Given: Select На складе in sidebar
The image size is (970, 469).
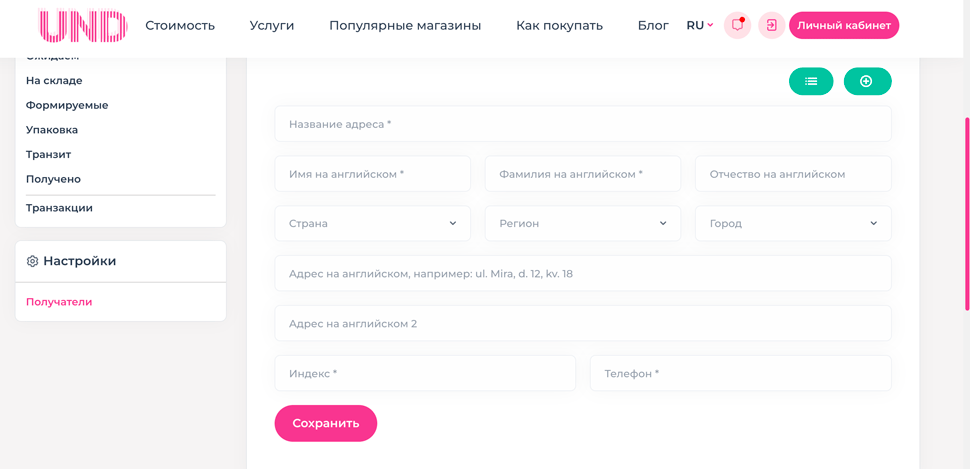Looking at the screenshot, I should tap(54, 80).
